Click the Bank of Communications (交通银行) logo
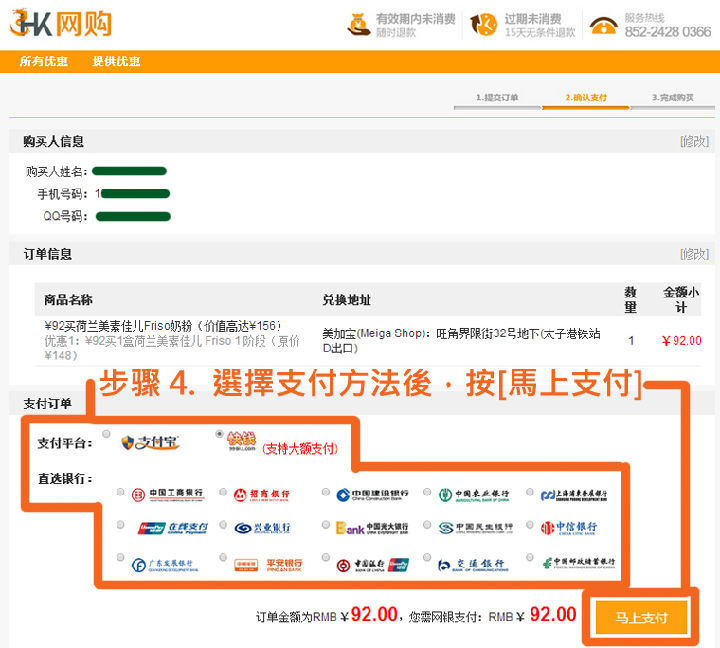 click(x=472, y=564)
